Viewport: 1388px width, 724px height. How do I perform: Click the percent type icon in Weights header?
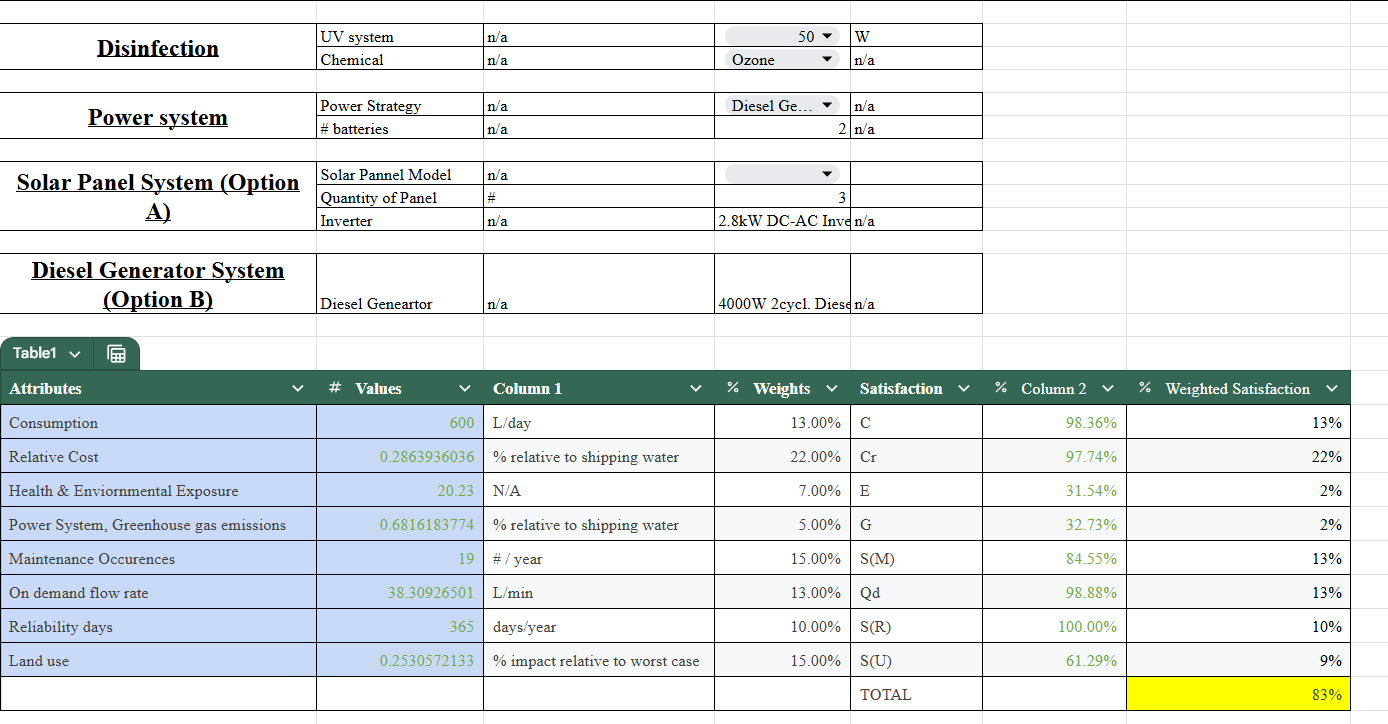tap(733, 388)
